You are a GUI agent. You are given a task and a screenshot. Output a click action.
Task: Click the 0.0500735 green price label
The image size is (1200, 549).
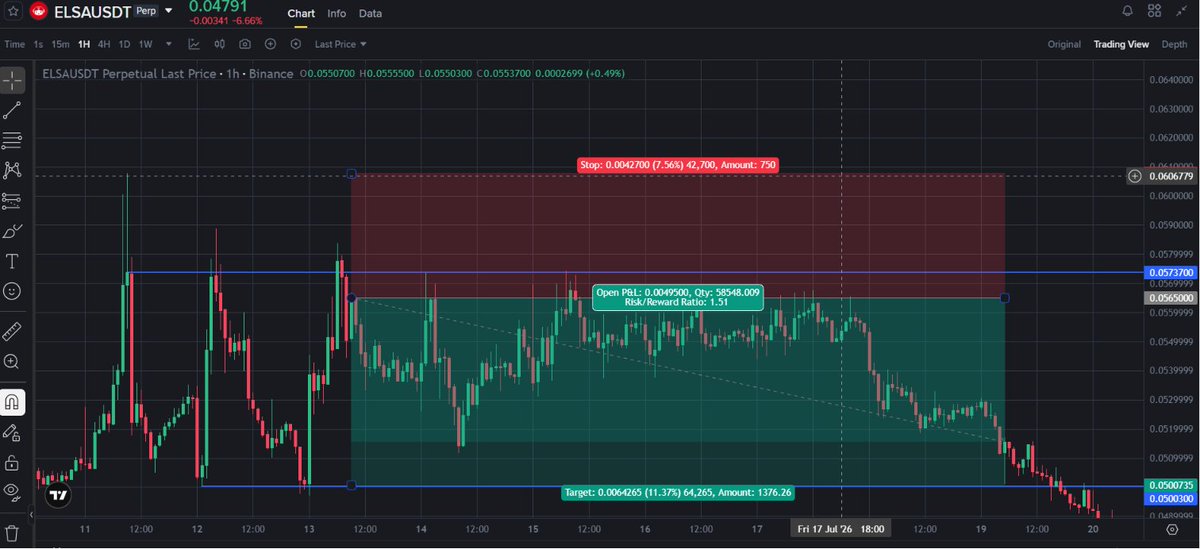pos(1170,485)
